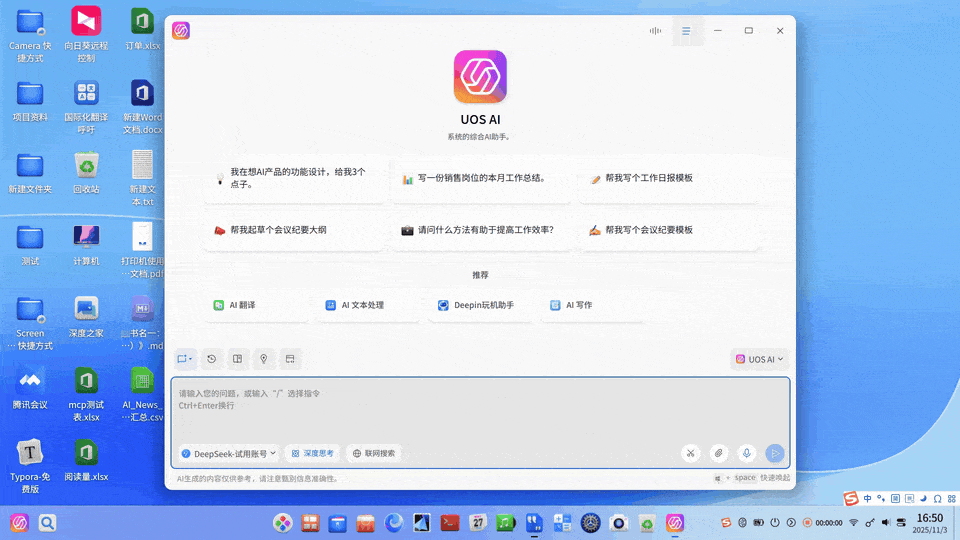Image resolution: width=960 pixels, height=540 pixels.
Task: Open the calculator icon in dock
Action: click(562, 523)
